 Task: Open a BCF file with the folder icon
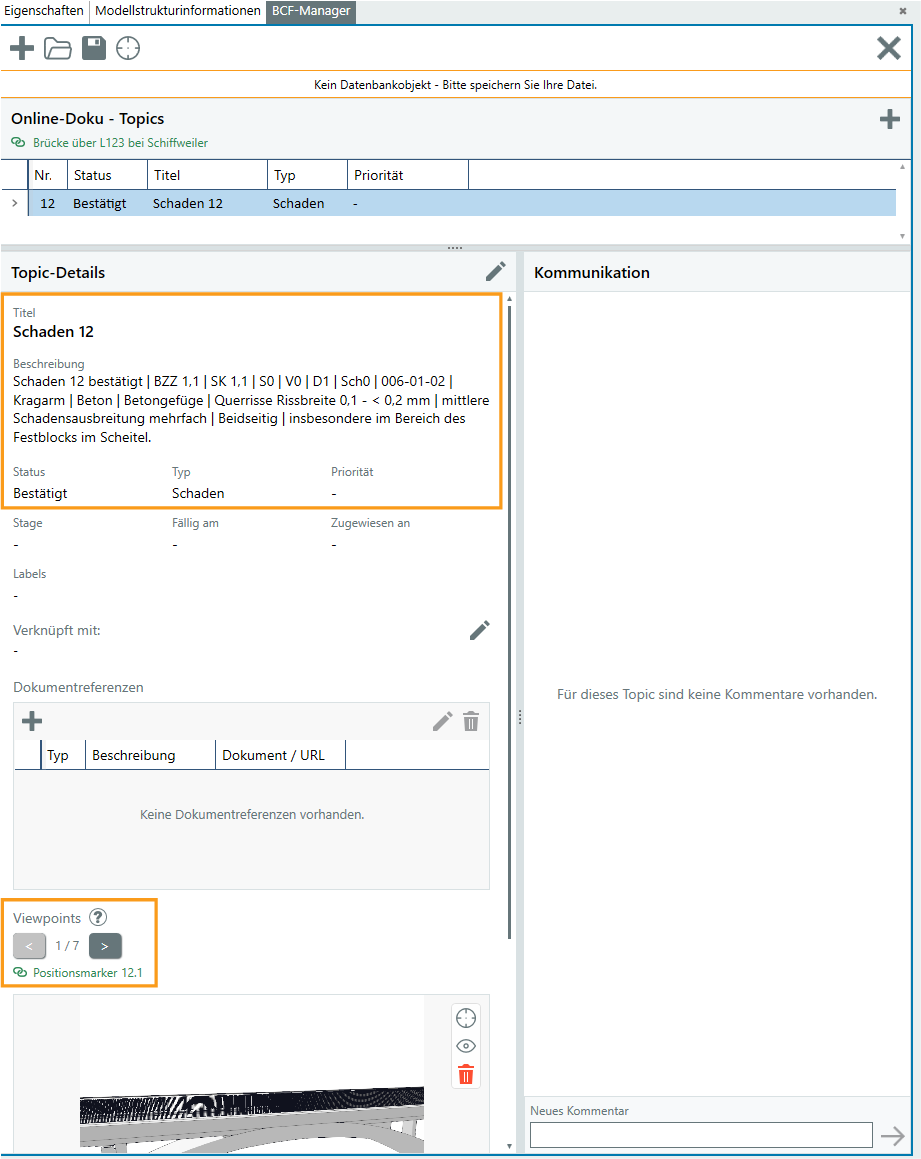tap(58, 49)
